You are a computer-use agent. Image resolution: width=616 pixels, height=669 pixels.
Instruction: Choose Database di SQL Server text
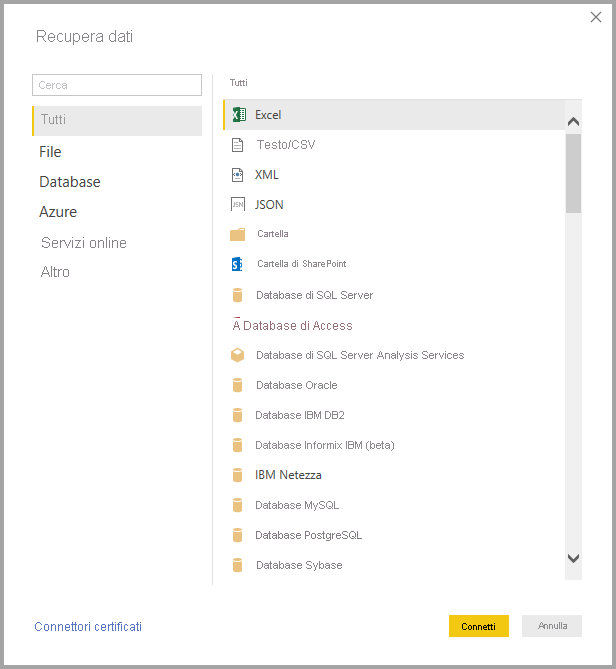[x=314, y=295]
